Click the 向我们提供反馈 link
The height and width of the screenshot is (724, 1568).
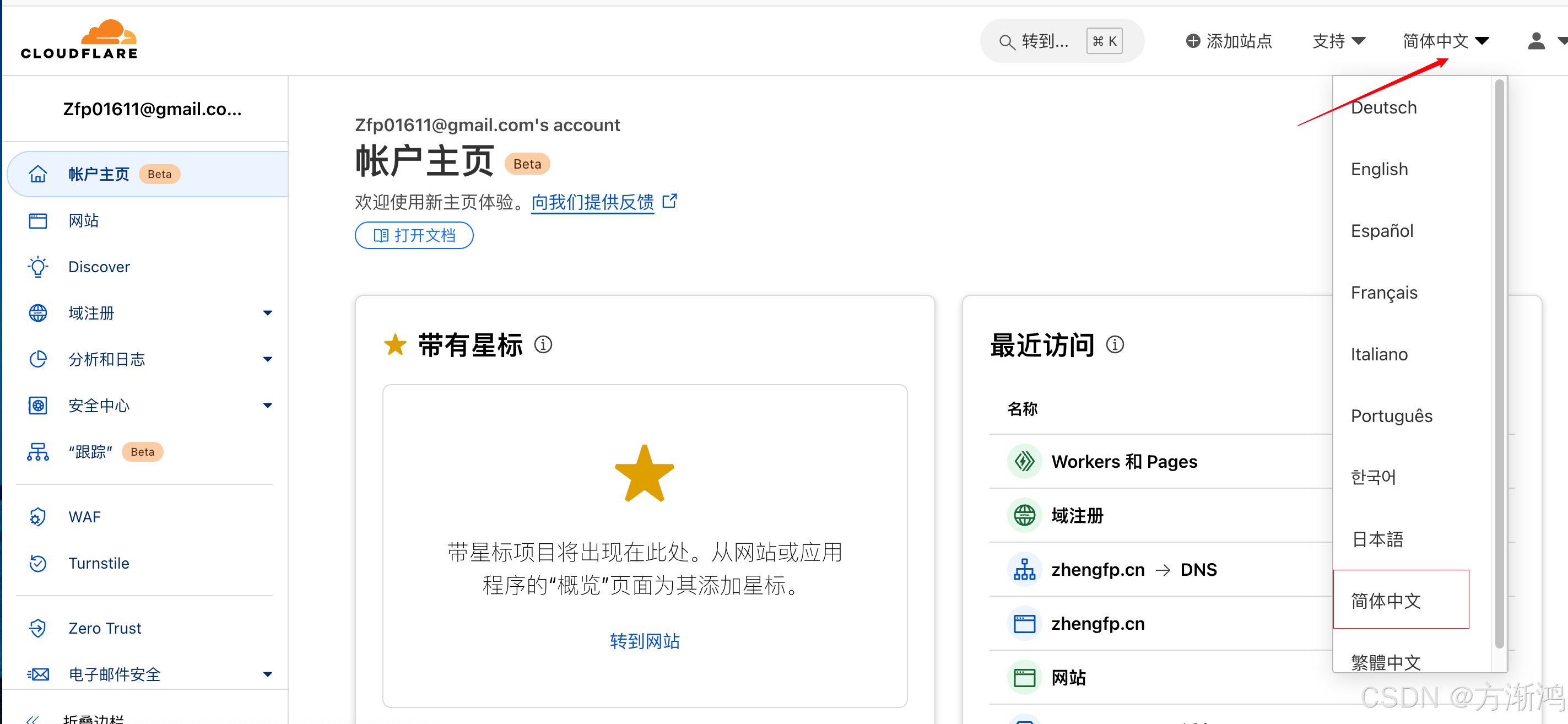592,202
